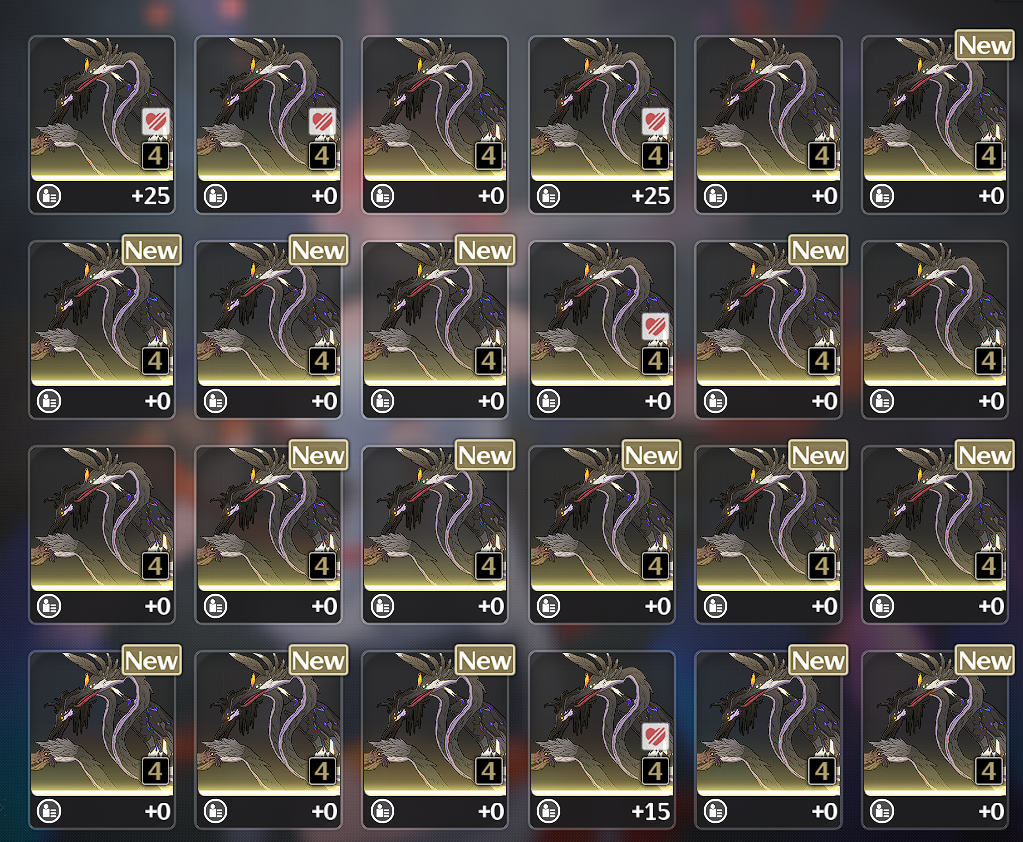Screen dimensions: 1023x842
Task: Toggle the only heart lock in second row
Action: [655, 327]
